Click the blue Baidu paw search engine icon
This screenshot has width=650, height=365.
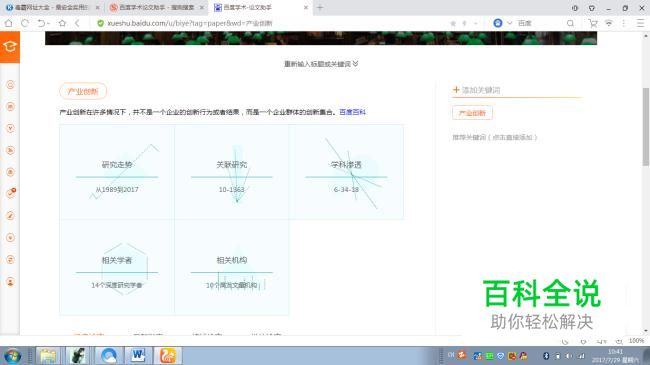498,23
